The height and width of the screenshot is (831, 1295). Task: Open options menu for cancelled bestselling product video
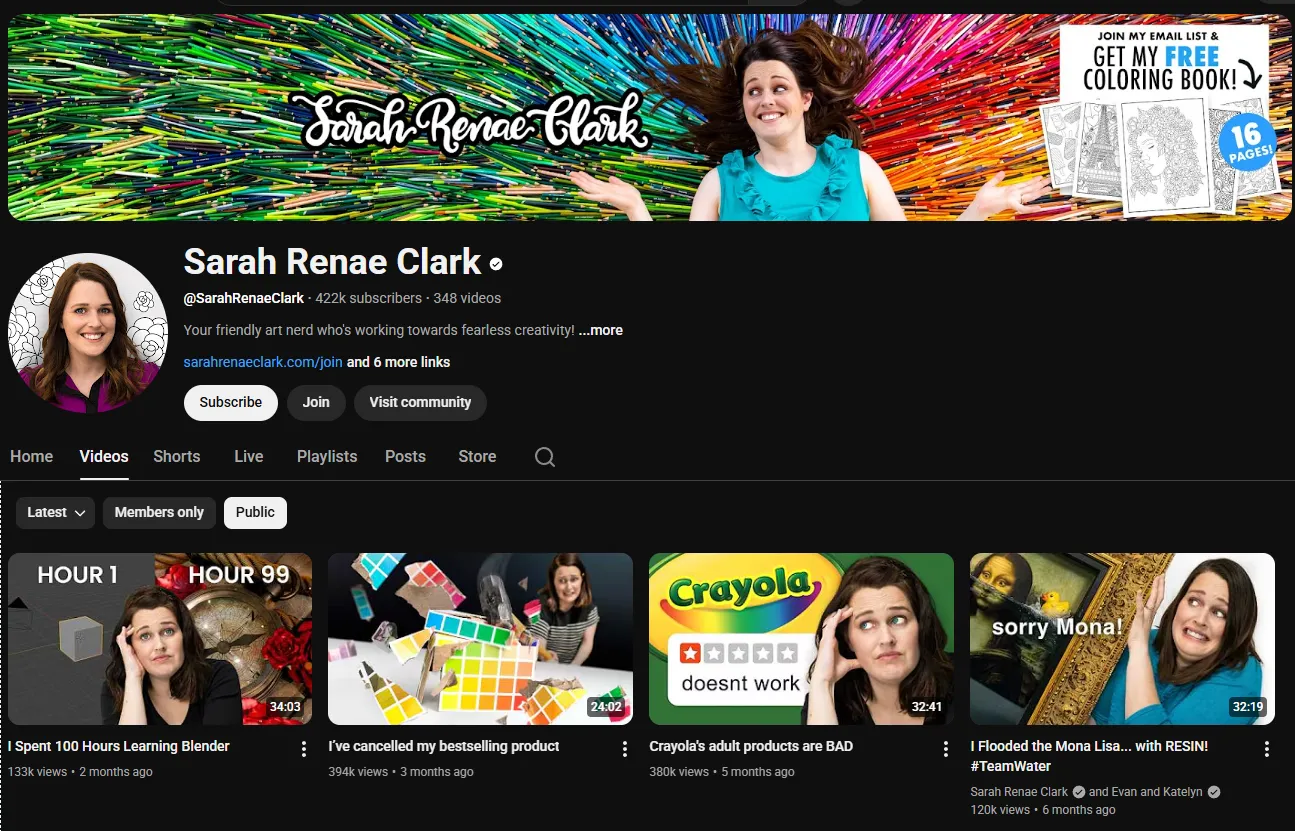[x=625, y=749]
